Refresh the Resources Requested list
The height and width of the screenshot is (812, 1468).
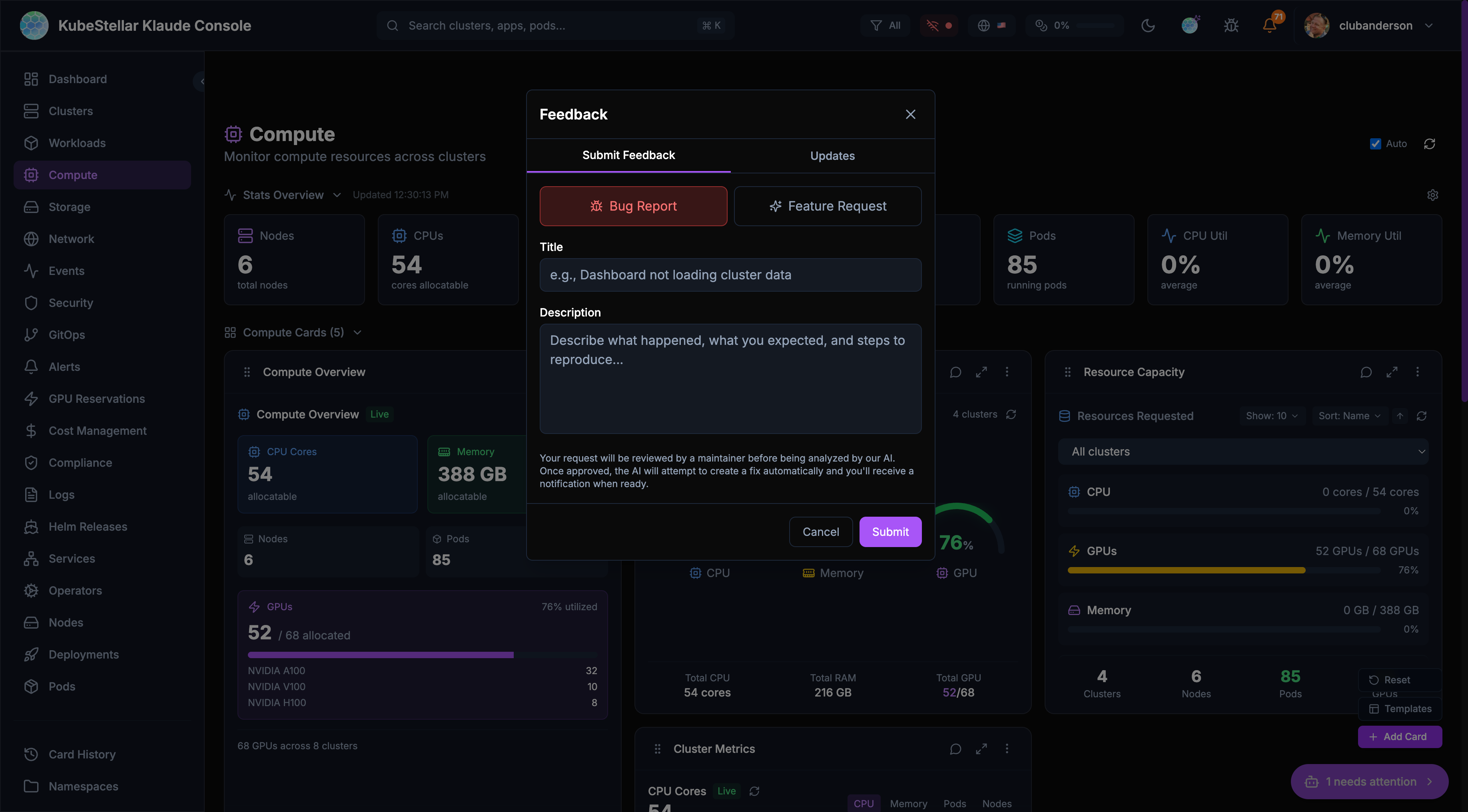[x=1421, y=416]
